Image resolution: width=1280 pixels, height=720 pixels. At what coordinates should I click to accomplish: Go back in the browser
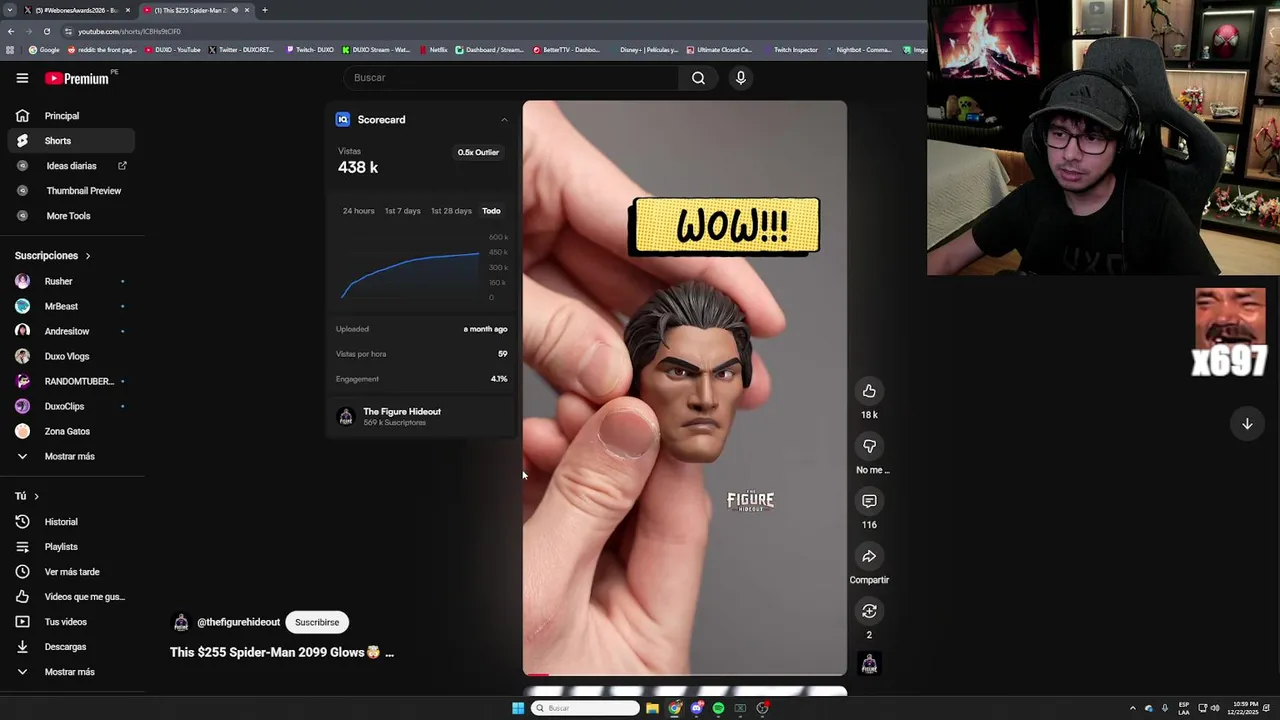pyautogui.click(x=11, y=31)
